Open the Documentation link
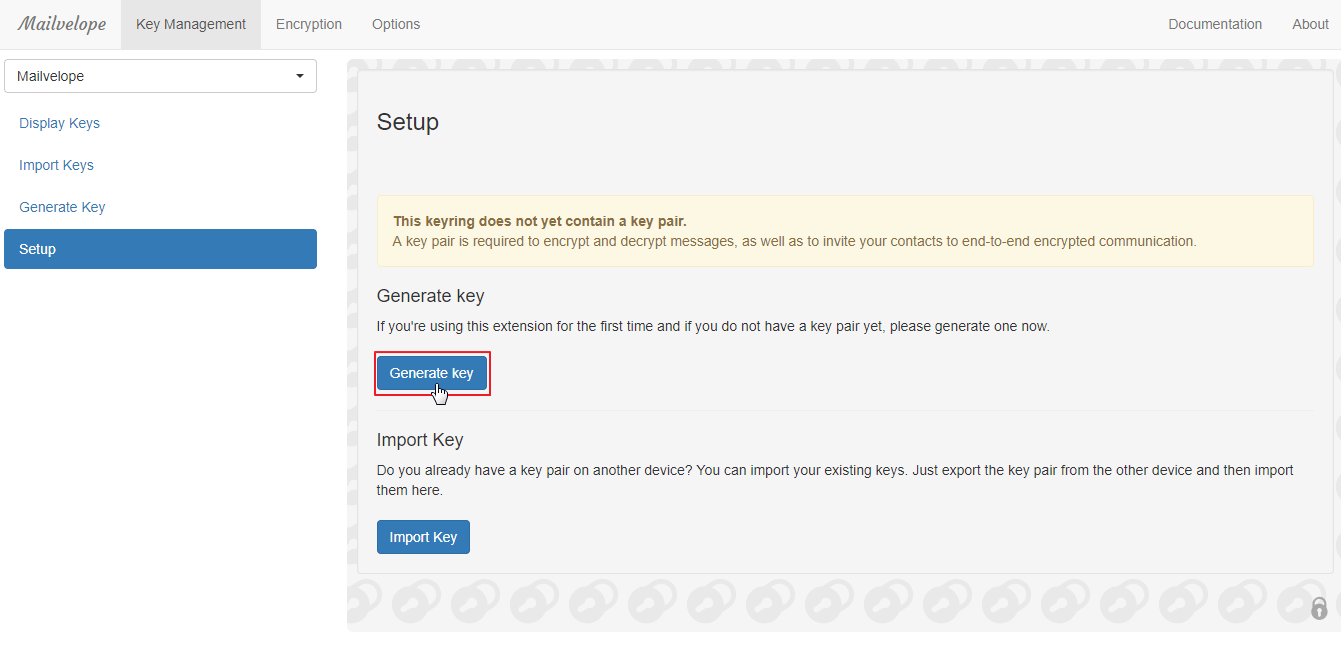 [1215, 24]
